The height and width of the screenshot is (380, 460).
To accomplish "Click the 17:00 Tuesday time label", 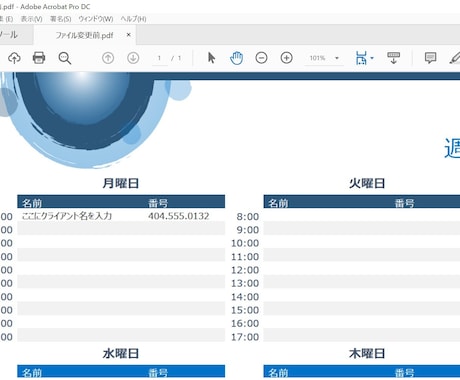I will pyautogui.click(x=245, y=337).
